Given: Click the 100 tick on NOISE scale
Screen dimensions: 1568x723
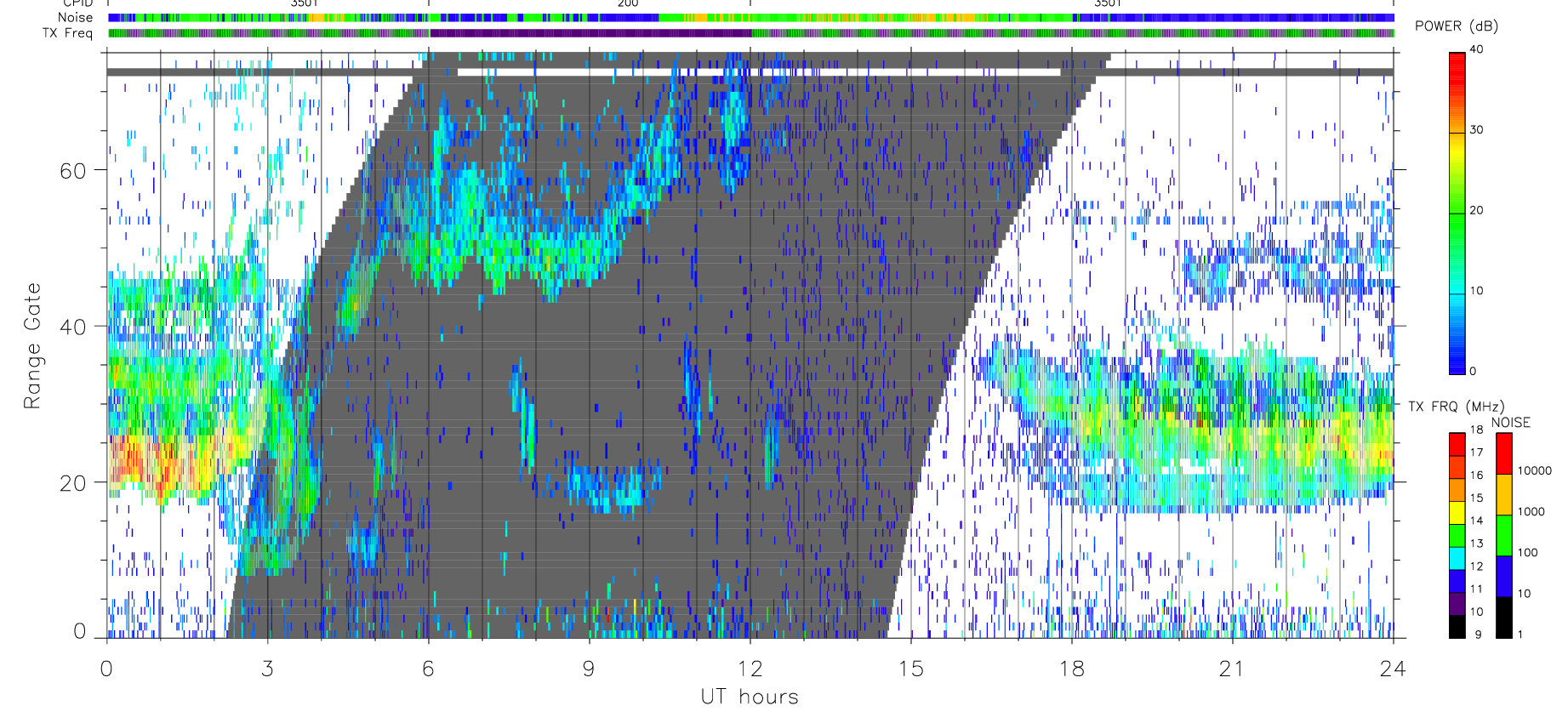Looking at the screenshot, I should coord(1528,552).
